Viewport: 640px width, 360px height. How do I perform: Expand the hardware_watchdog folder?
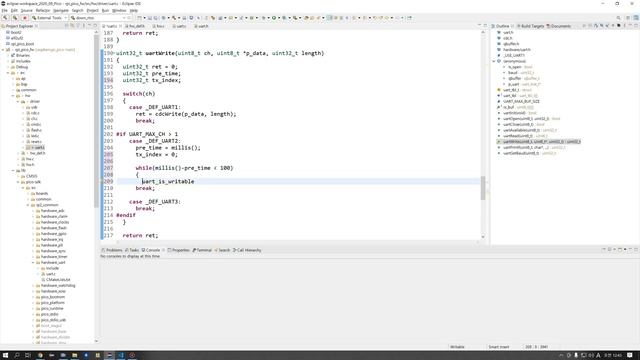point(33,286)
